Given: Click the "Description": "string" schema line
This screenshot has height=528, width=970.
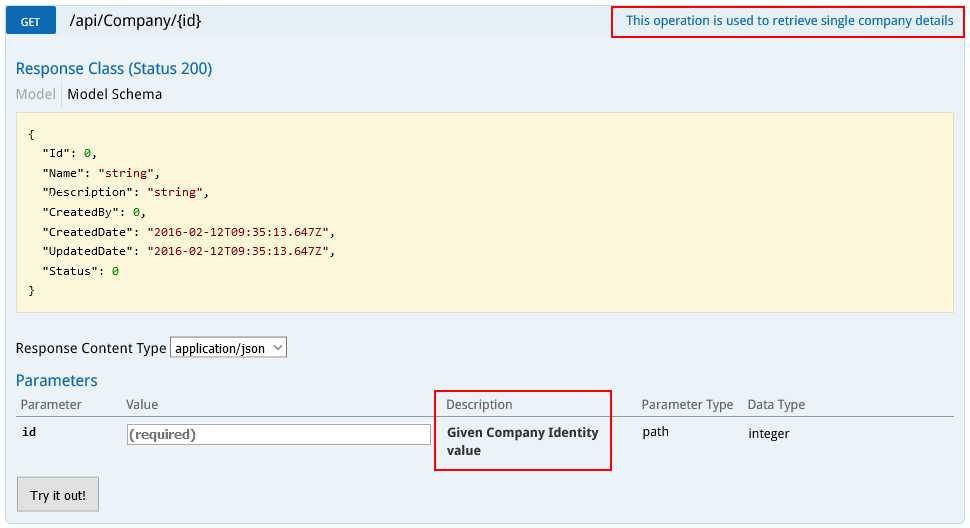Looking at the screenshot, I should (x=126, y=192).
